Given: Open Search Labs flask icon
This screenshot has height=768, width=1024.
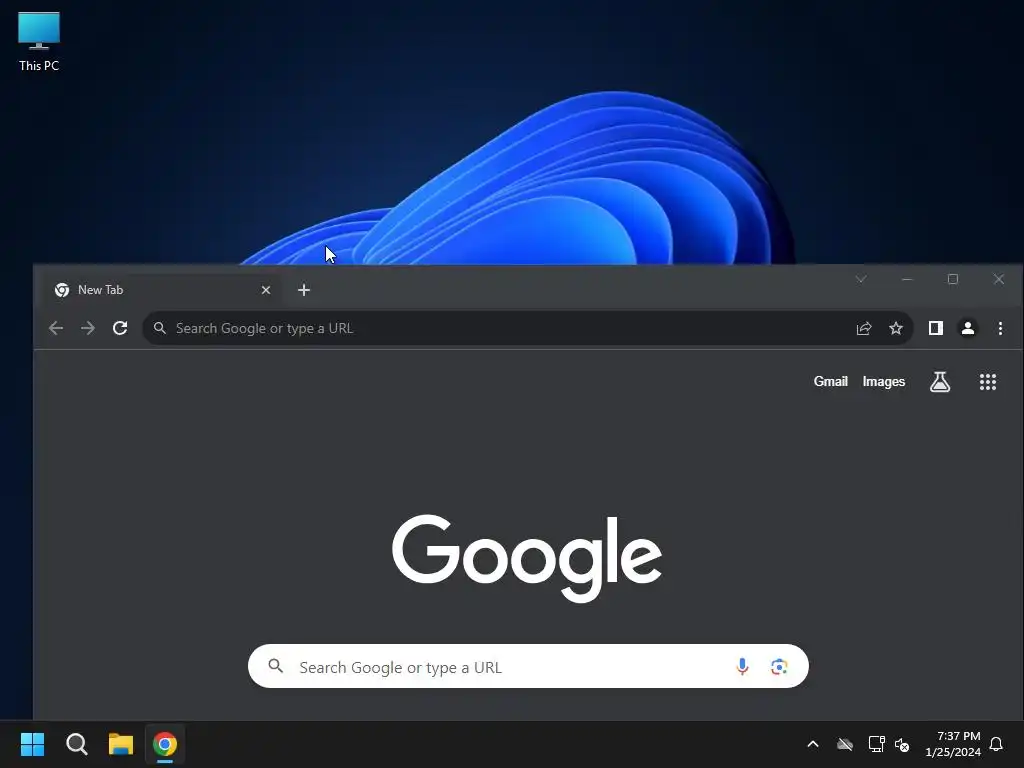Looking at the screenshot, I should pos(940,381).
